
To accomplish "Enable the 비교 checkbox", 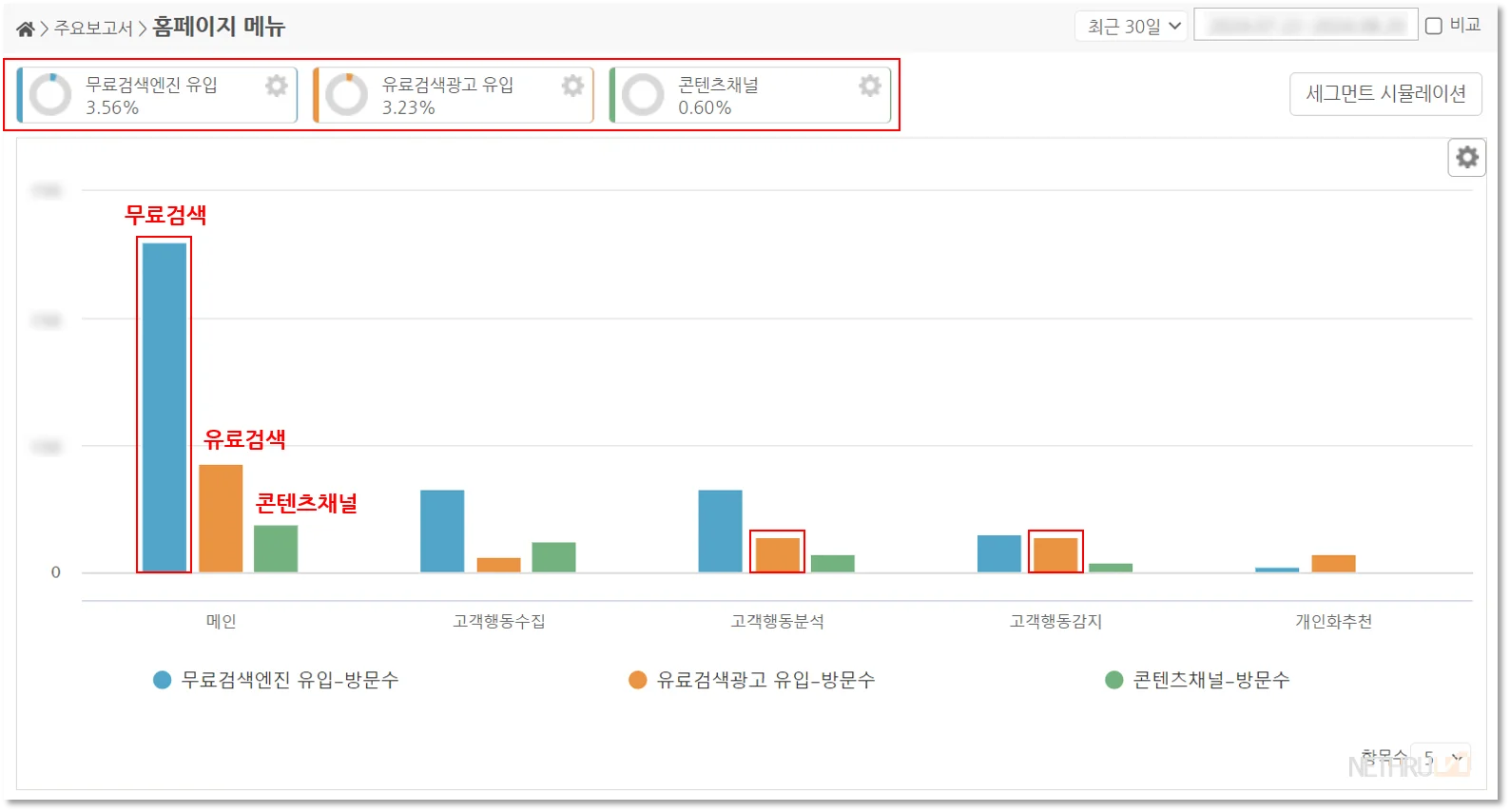I will [1434, 26].
